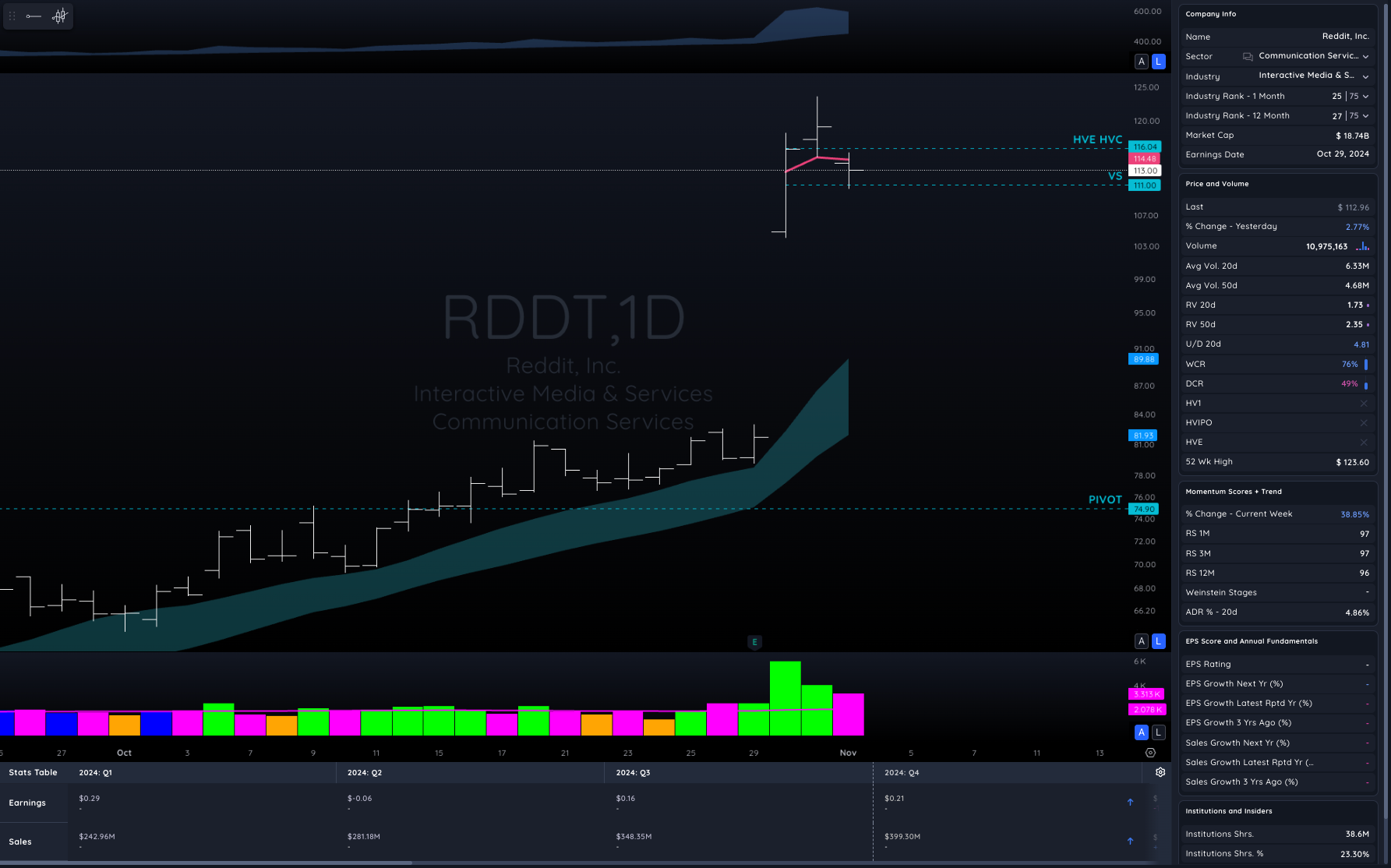Click the sector speech bubble icon
1391x868 pixels.
click(1248, 56)
